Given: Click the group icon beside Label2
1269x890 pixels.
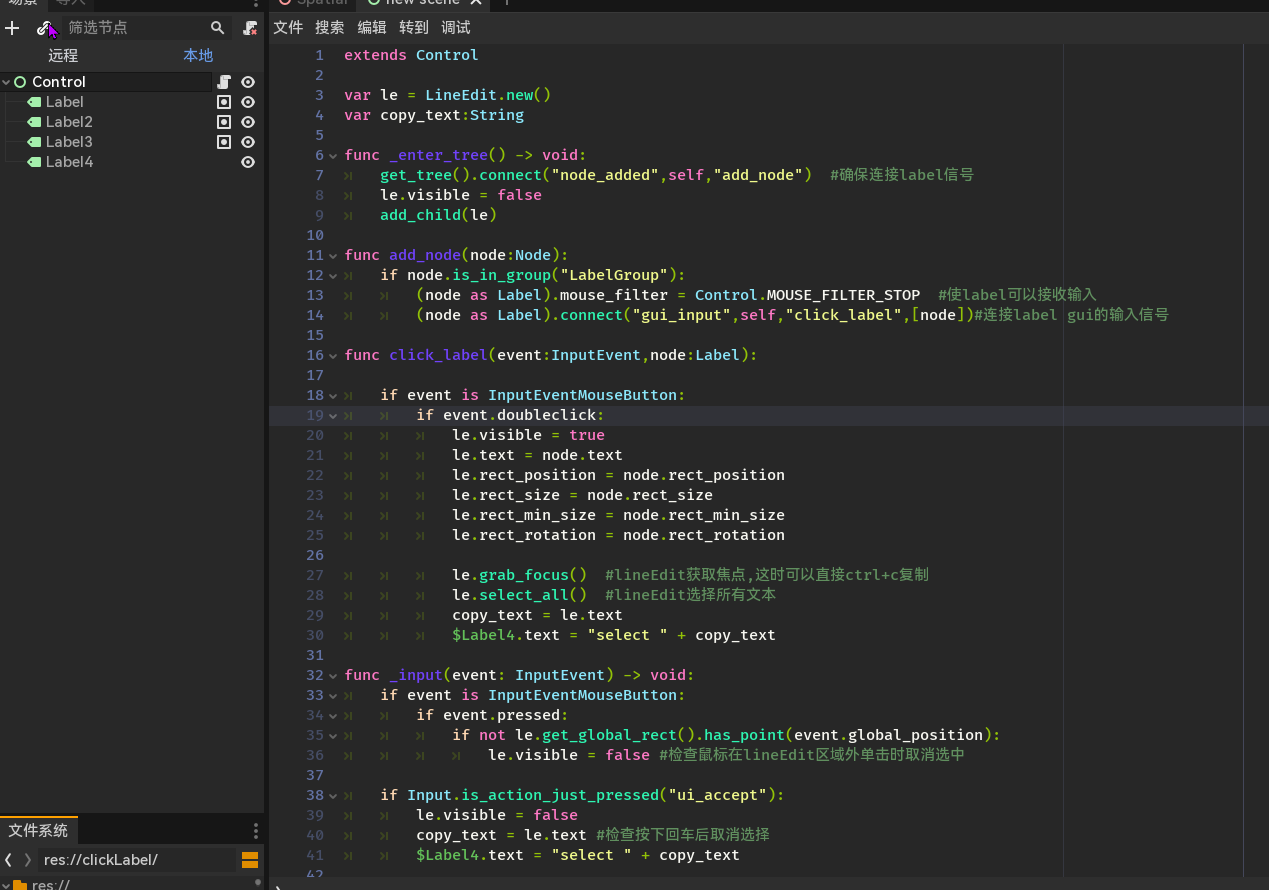Looking at the screenshot, I should (x=224, y=122).
